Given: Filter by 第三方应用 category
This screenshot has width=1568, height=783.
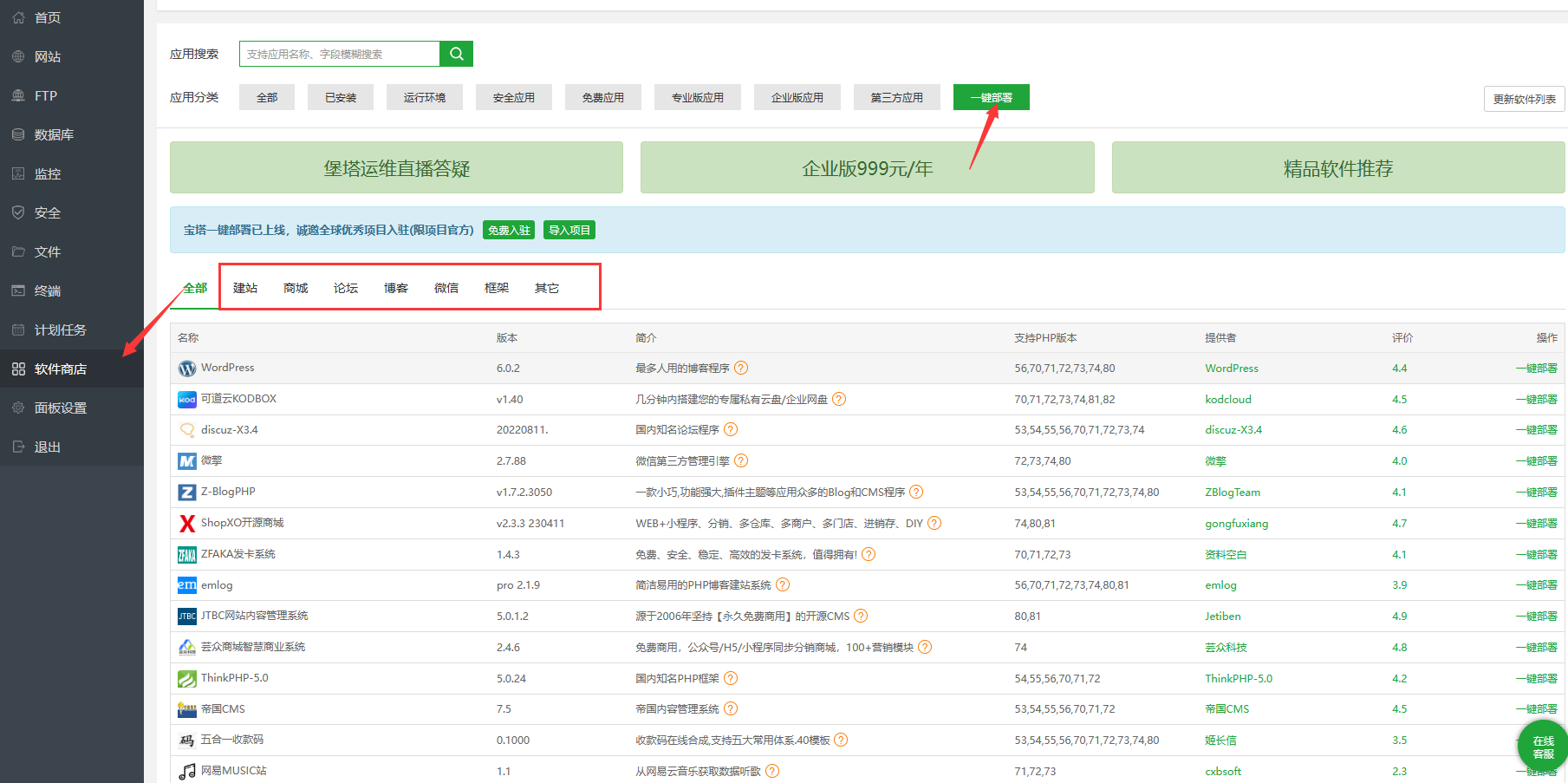Looking at the screenshot, I should click(x=897, y=97).
